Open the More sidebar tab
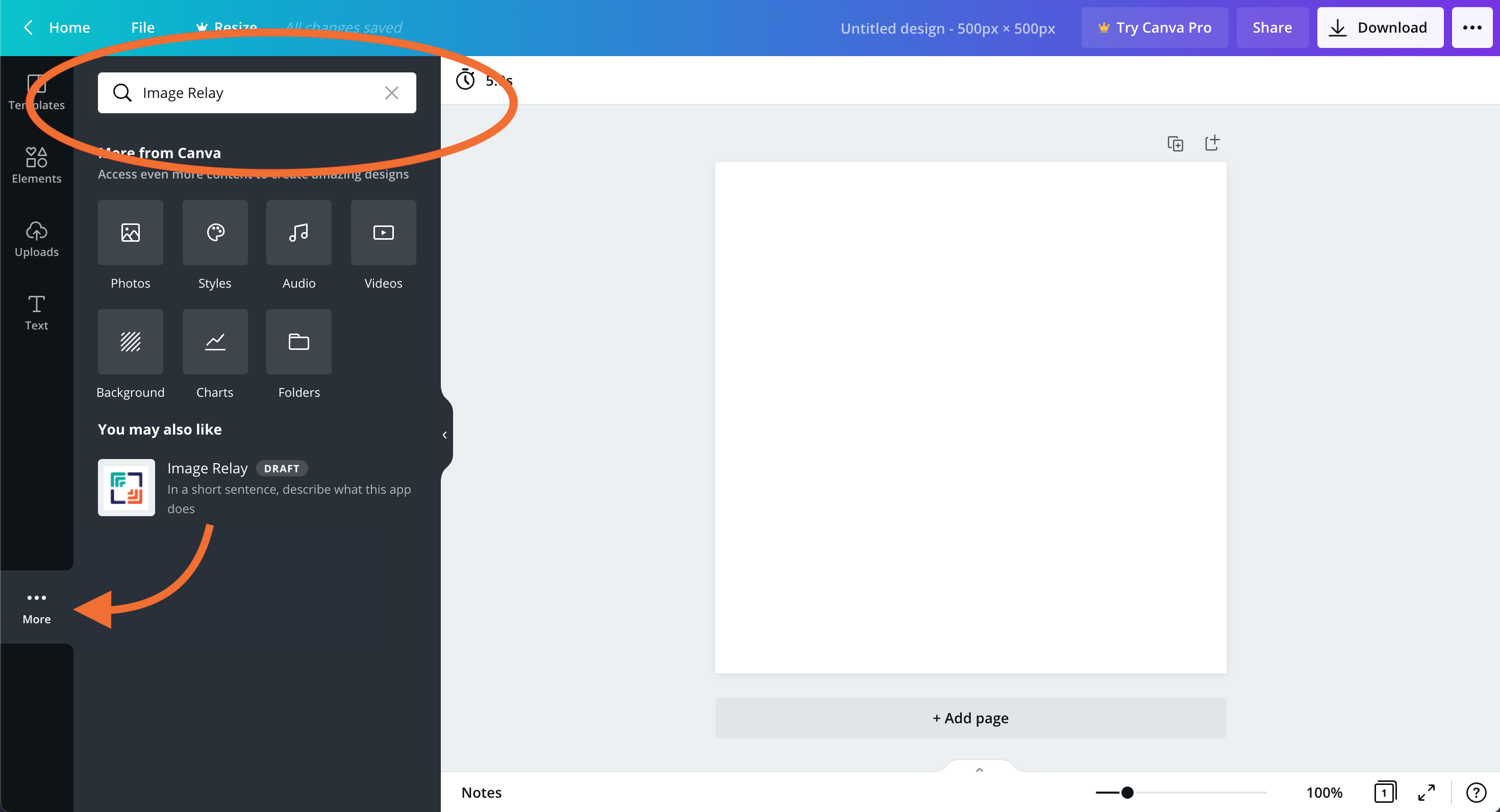 [36, 606]
